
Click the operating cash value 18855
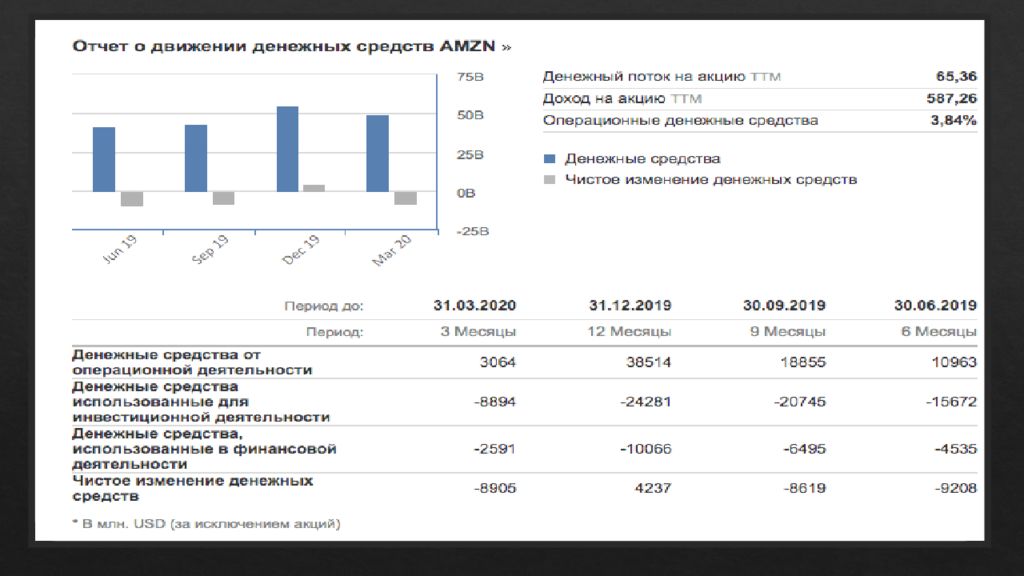tap(803, 362)
